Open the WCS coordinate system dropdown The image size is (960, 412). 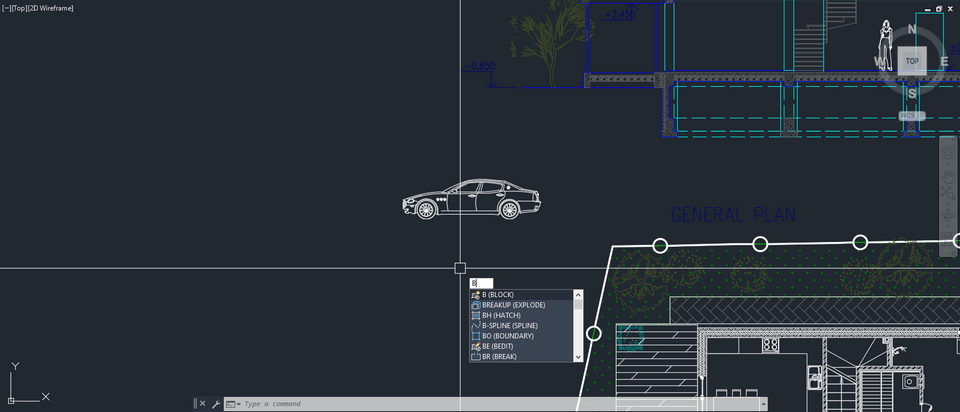tap(912, 116)
